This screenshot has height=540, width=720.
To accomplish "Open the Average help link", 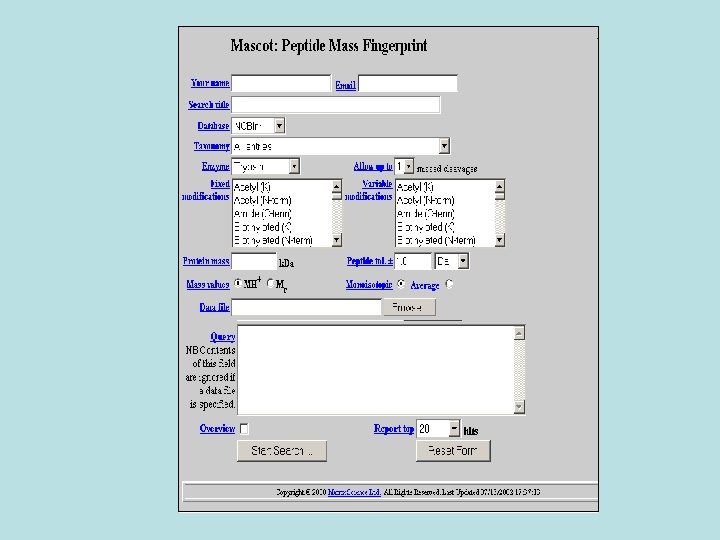I will [x=425, y=286].
